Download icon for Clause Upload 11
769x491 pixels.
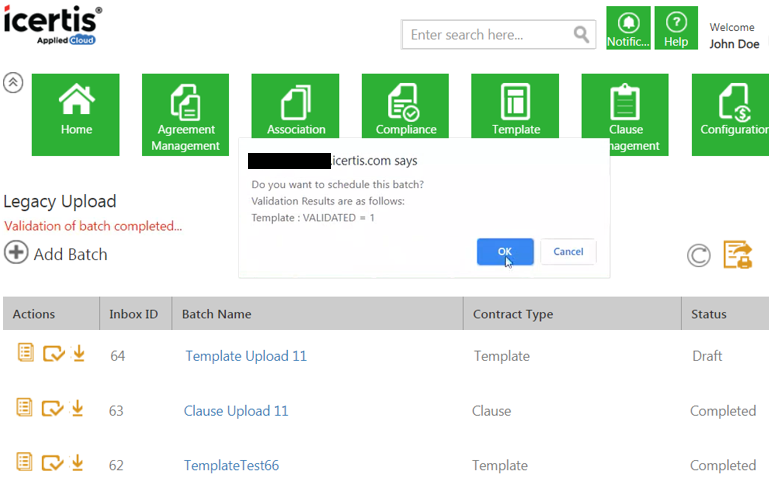point(77,408)
